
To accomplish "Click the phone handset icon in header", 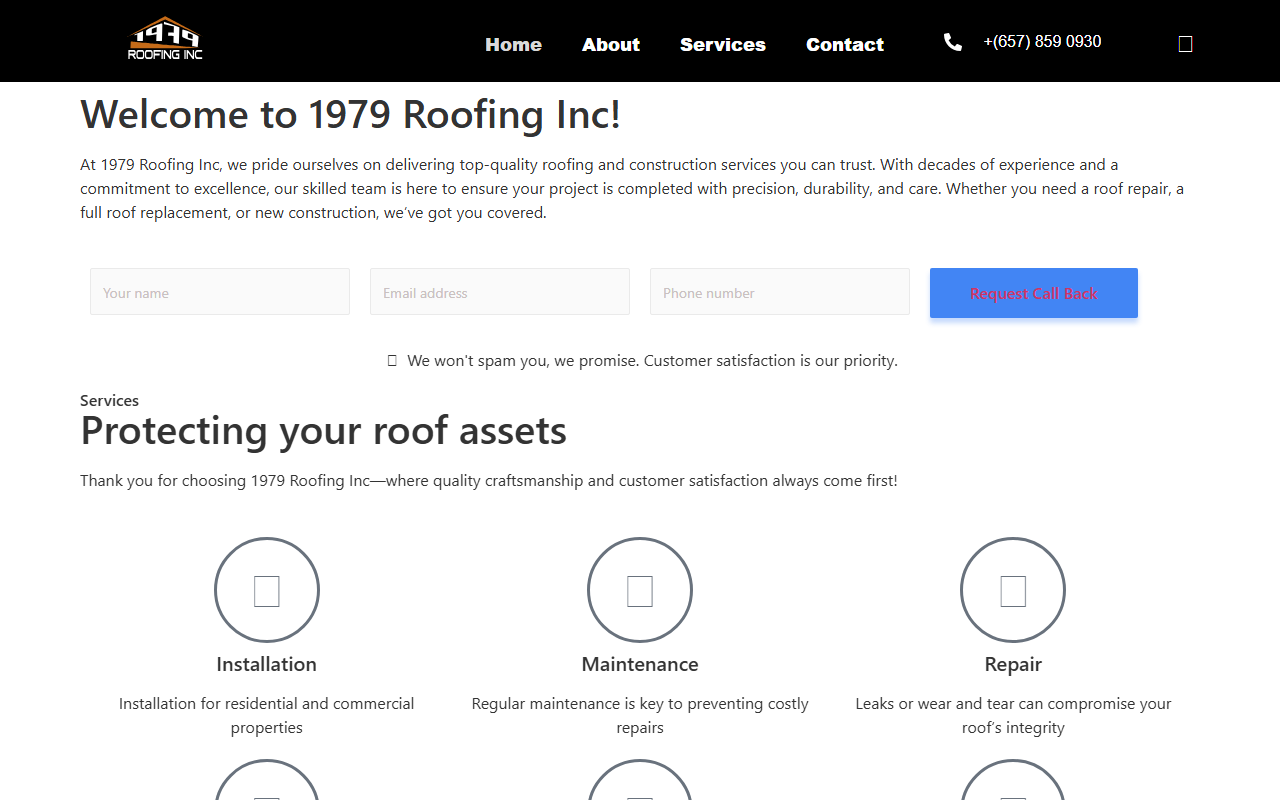I will tap(953, 42).
